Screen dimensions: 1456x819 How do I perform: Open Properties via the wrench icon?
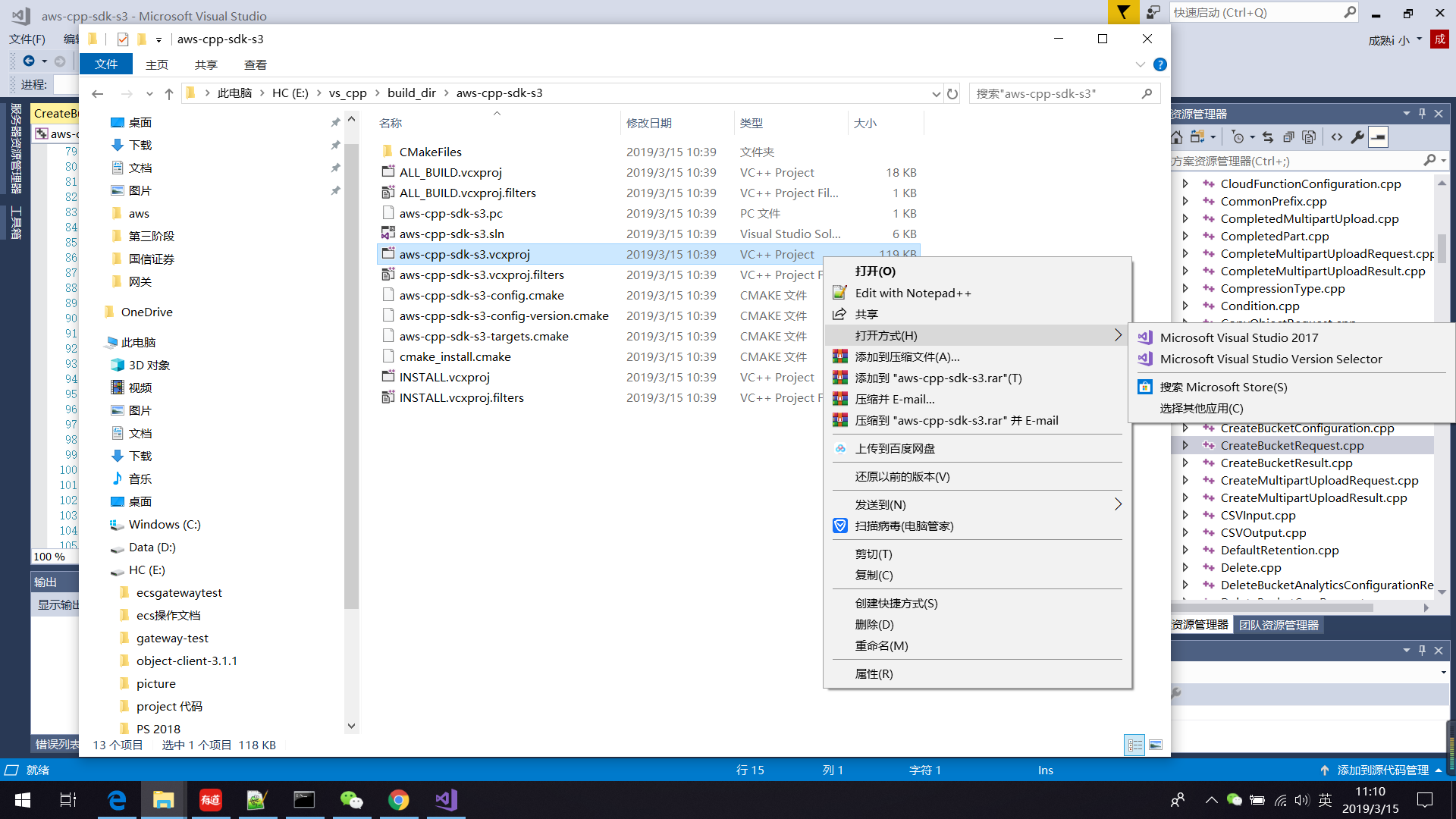click(1358, 138)
